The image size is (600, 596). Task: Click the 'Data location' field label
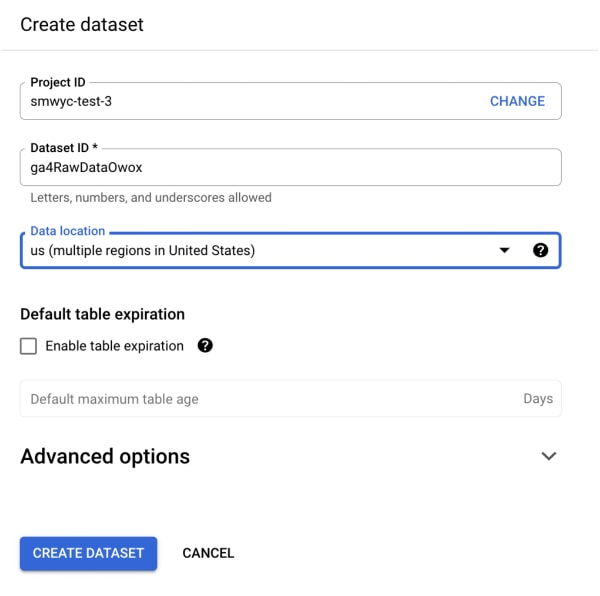coord(67,231)
